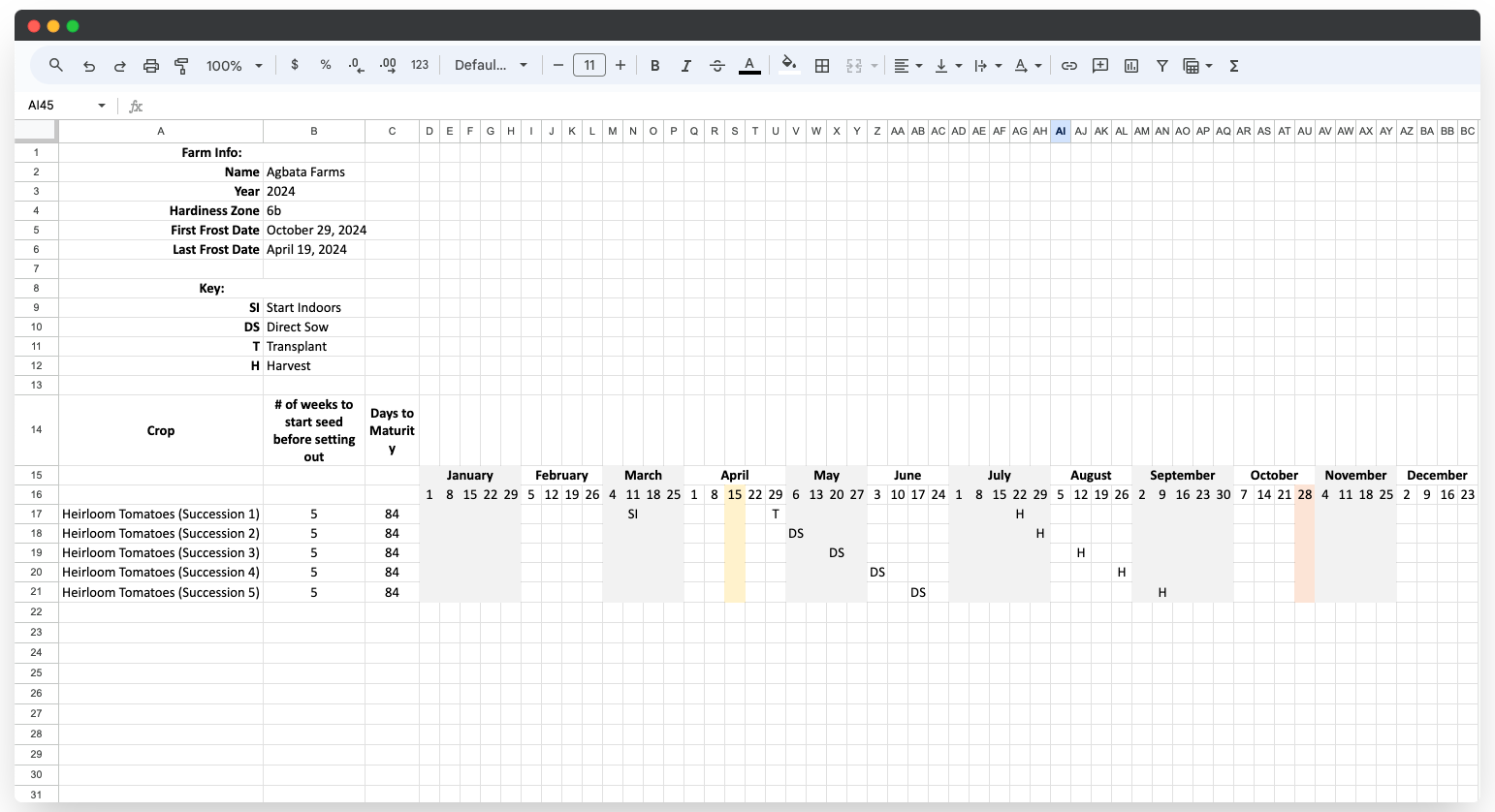Insert a link using the link icon
The height and width of the screenshot is (812, 1495).
point(1069,65)
